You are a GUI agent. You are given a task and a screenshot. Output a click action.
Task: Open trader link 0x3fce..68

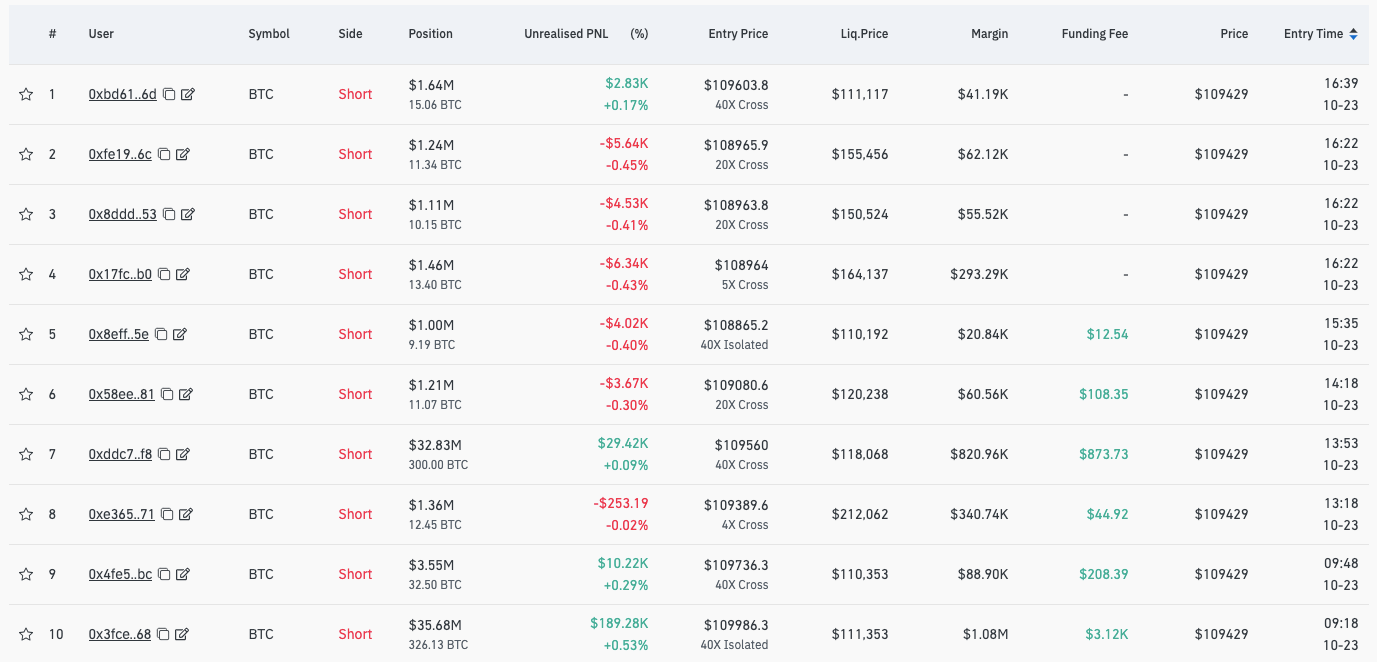119,635
